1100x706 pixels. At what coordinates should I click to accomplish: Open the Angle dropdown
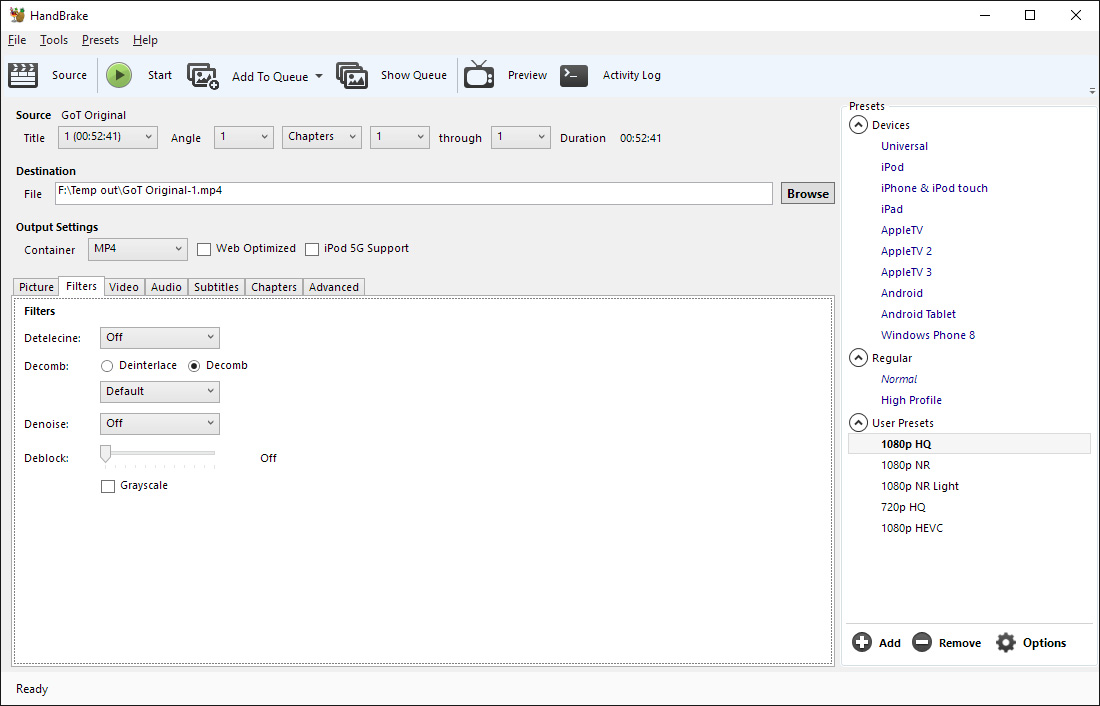coord(243,137)
